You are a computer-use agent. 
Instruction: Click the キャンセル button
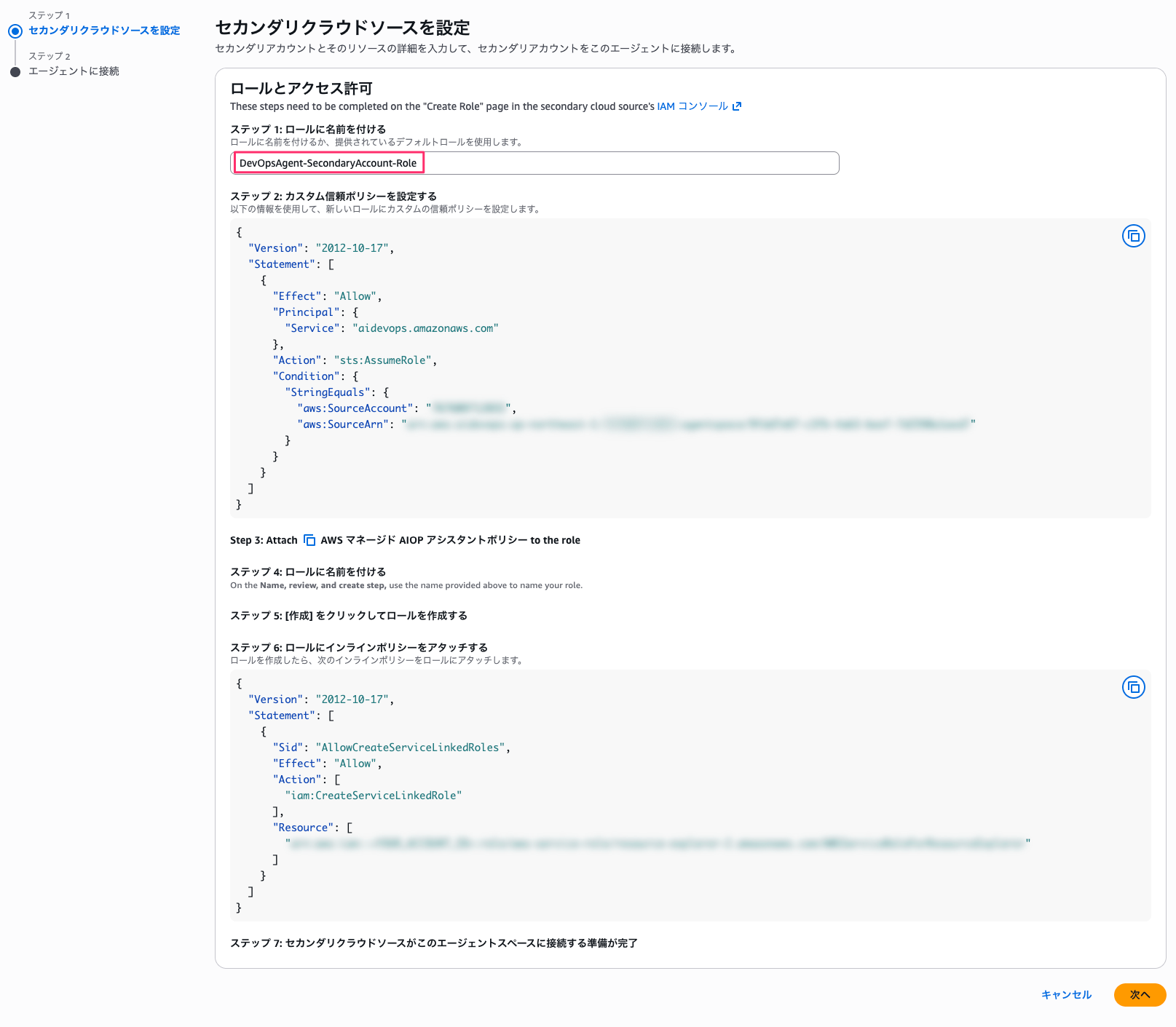pos(1066,995)
